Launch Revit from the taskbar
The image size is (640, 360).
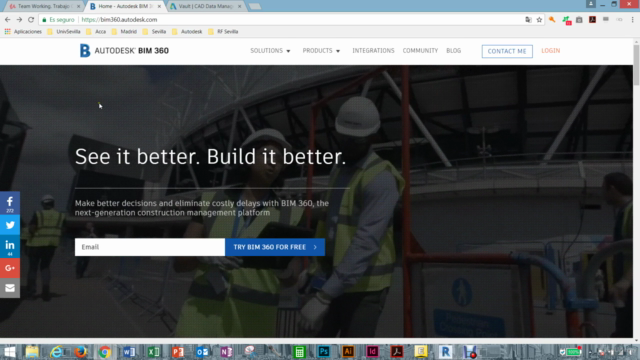445,352
